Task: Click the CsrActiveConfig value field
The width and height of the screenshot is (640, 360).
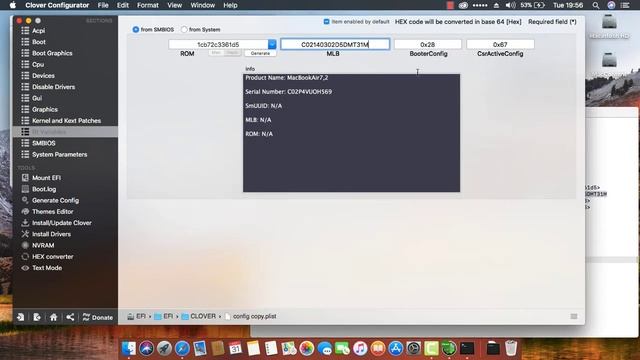Action: pyautogui.click(x=500, y=44)
